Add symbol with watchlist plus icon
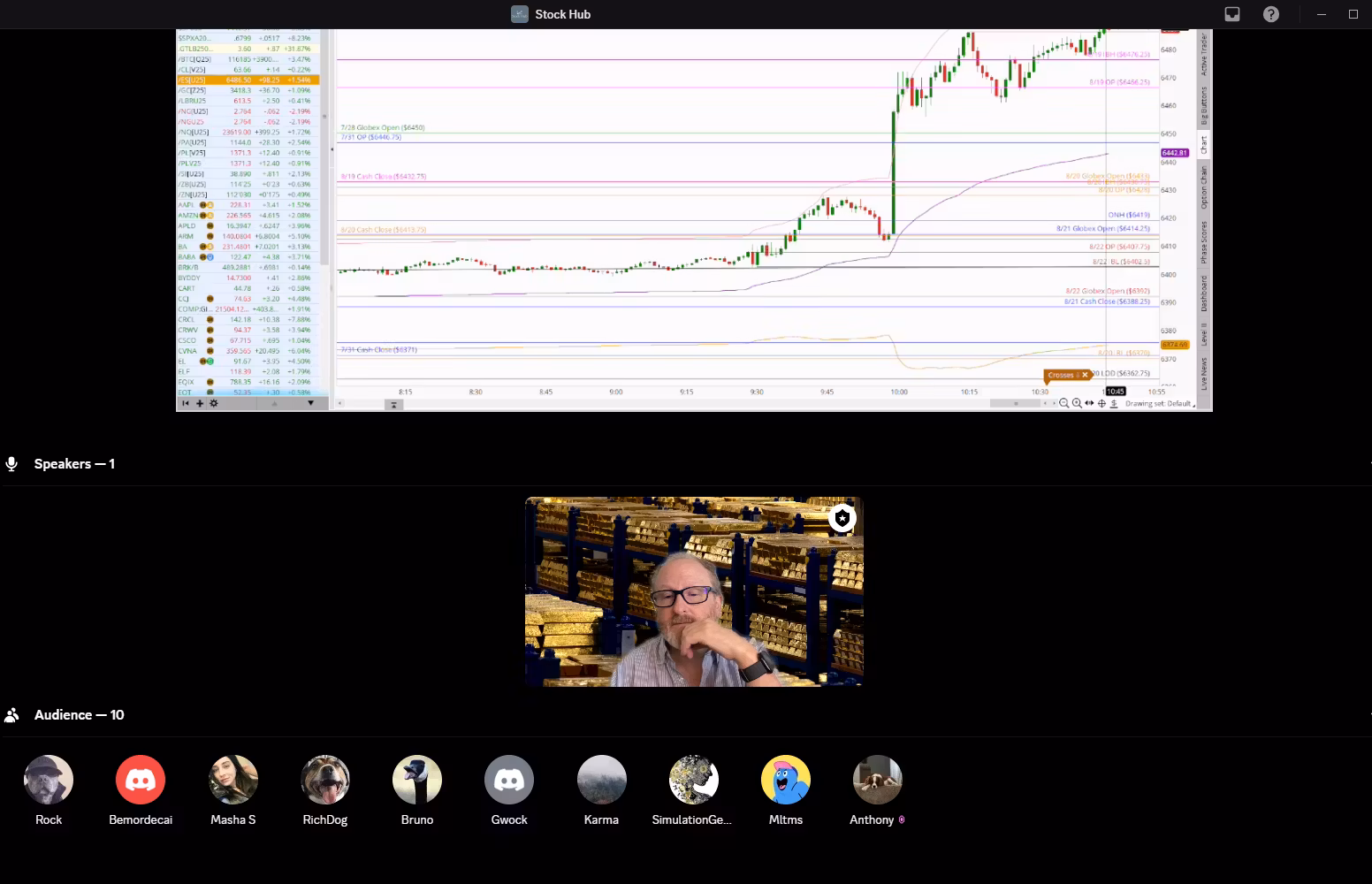Image resolution: width=1372 pixels, height=884 pixels. (x=200, y=403)
